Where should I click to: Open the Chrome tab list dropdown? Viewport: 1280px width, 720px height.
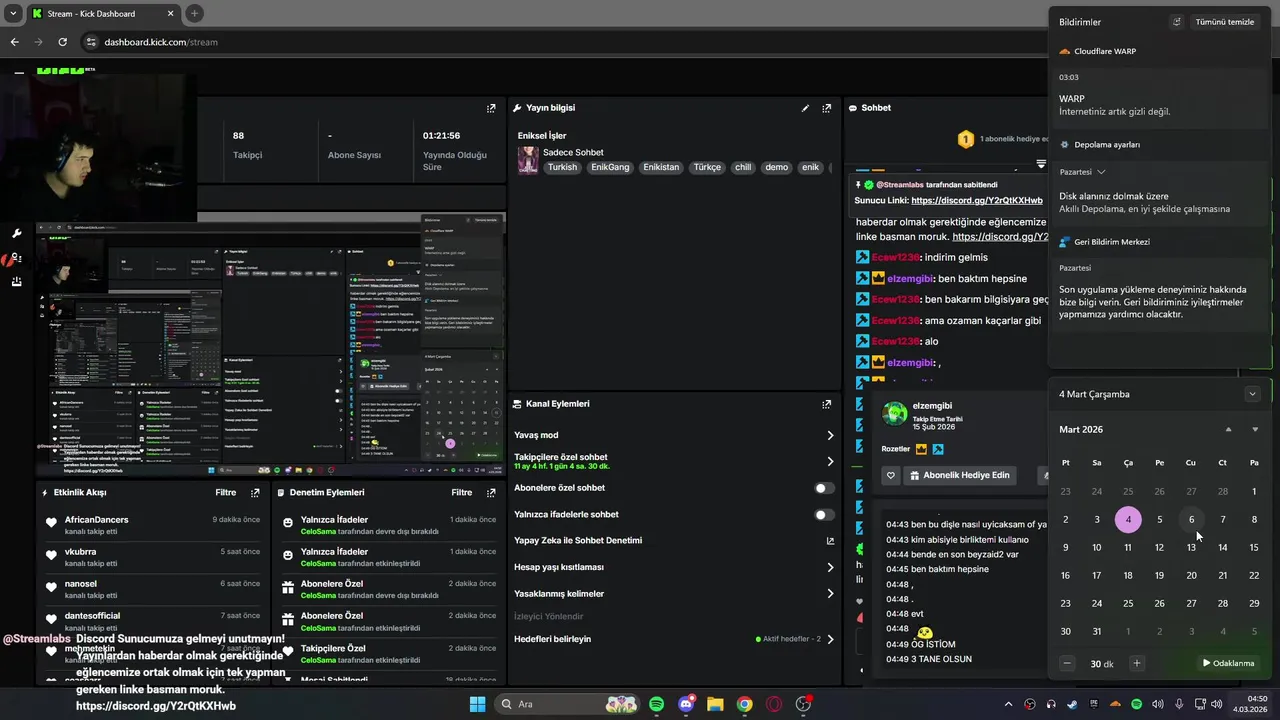coord(13,13)
